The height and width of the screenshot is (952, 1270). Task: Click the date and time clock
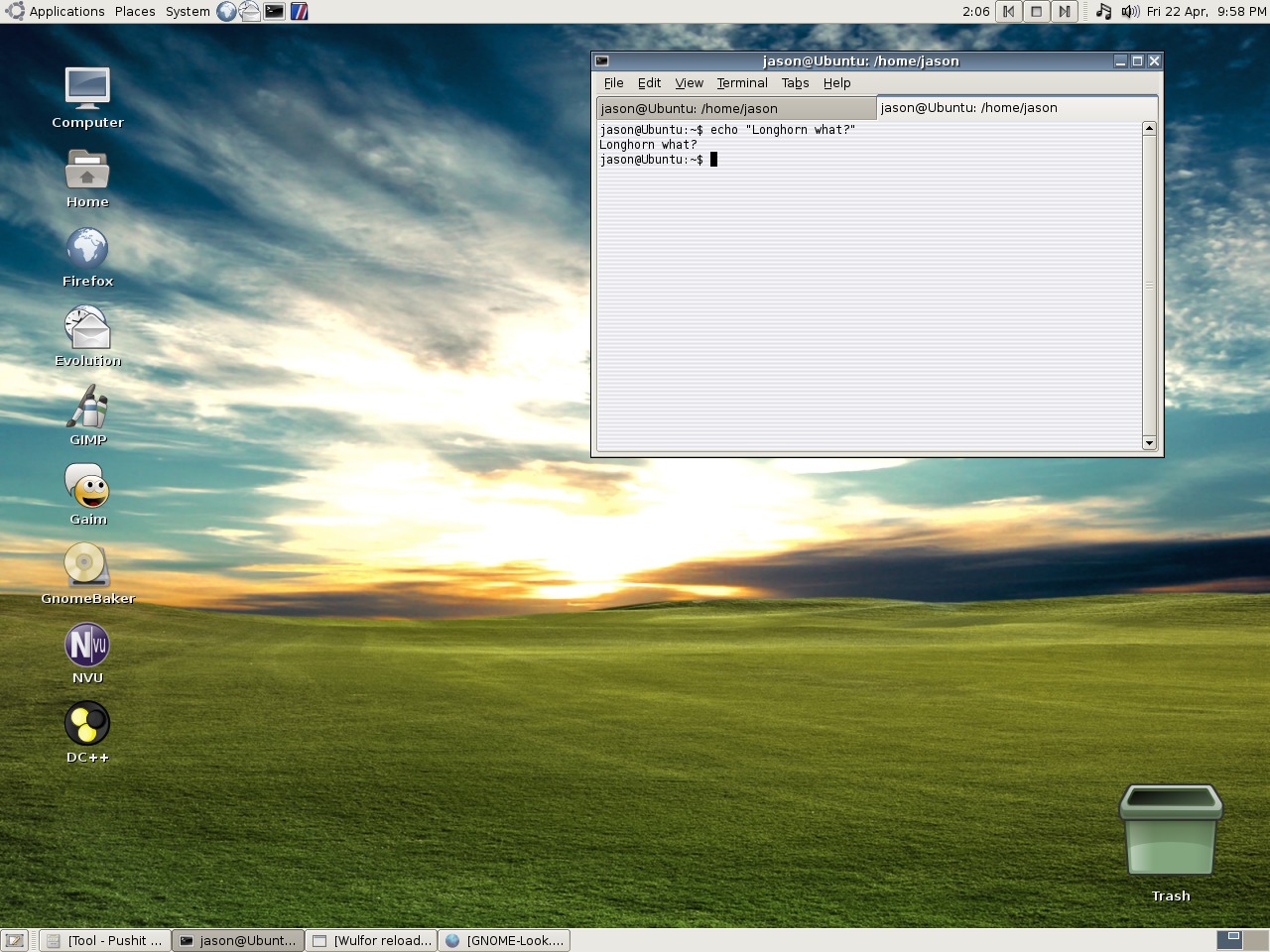pos(1206,12)
